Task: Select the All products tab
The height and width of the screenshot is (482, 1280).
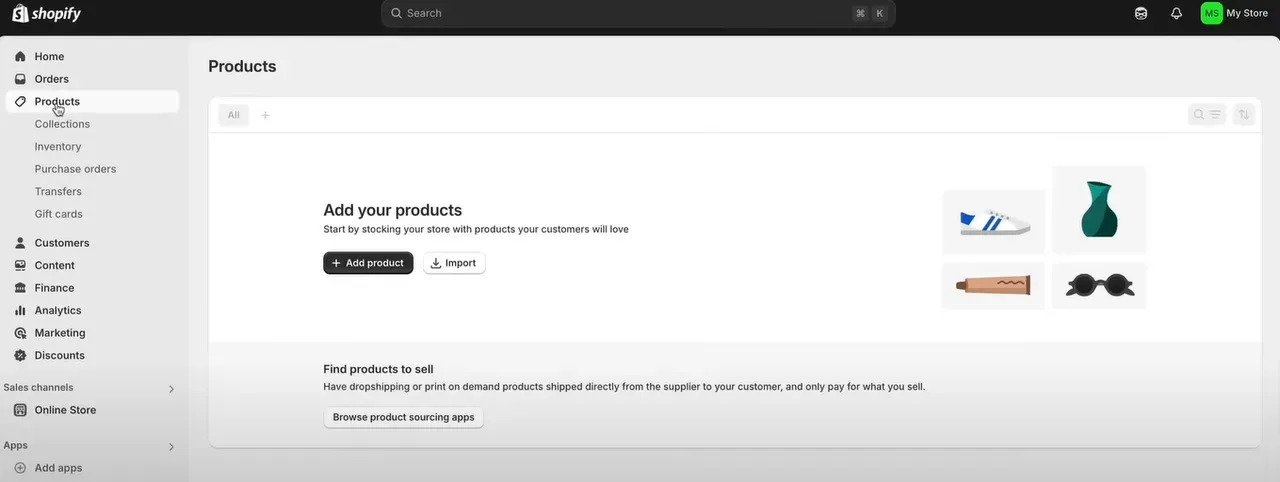Action: pos(233,115)
